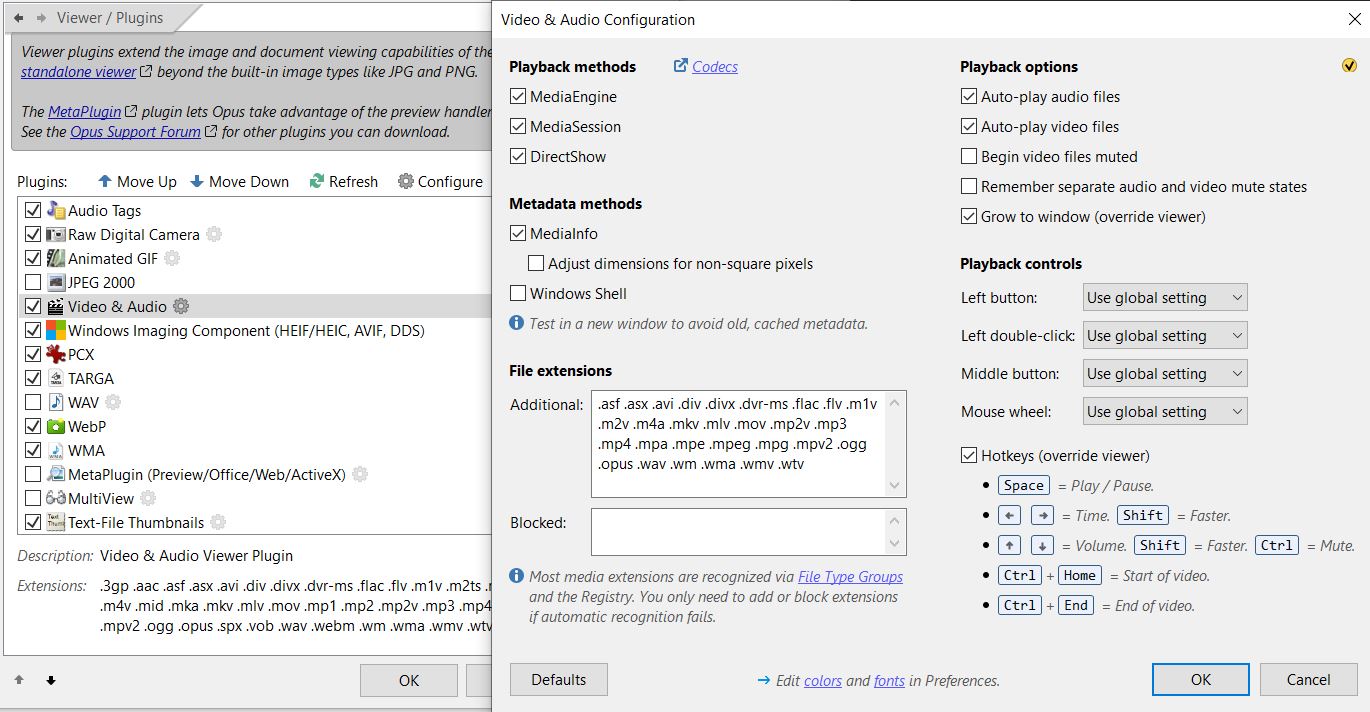The width and height of the screenshot is (1370, 712).
Task: Click the Animated GIF plugin icon
Action: coord(56,258)
